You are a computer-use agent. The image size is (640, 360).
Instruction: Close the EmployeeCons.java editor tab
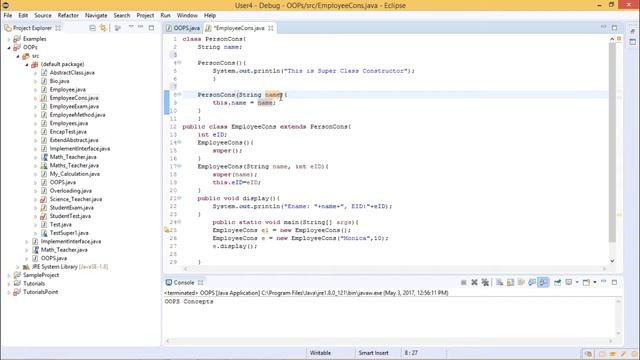click(271, 28)
